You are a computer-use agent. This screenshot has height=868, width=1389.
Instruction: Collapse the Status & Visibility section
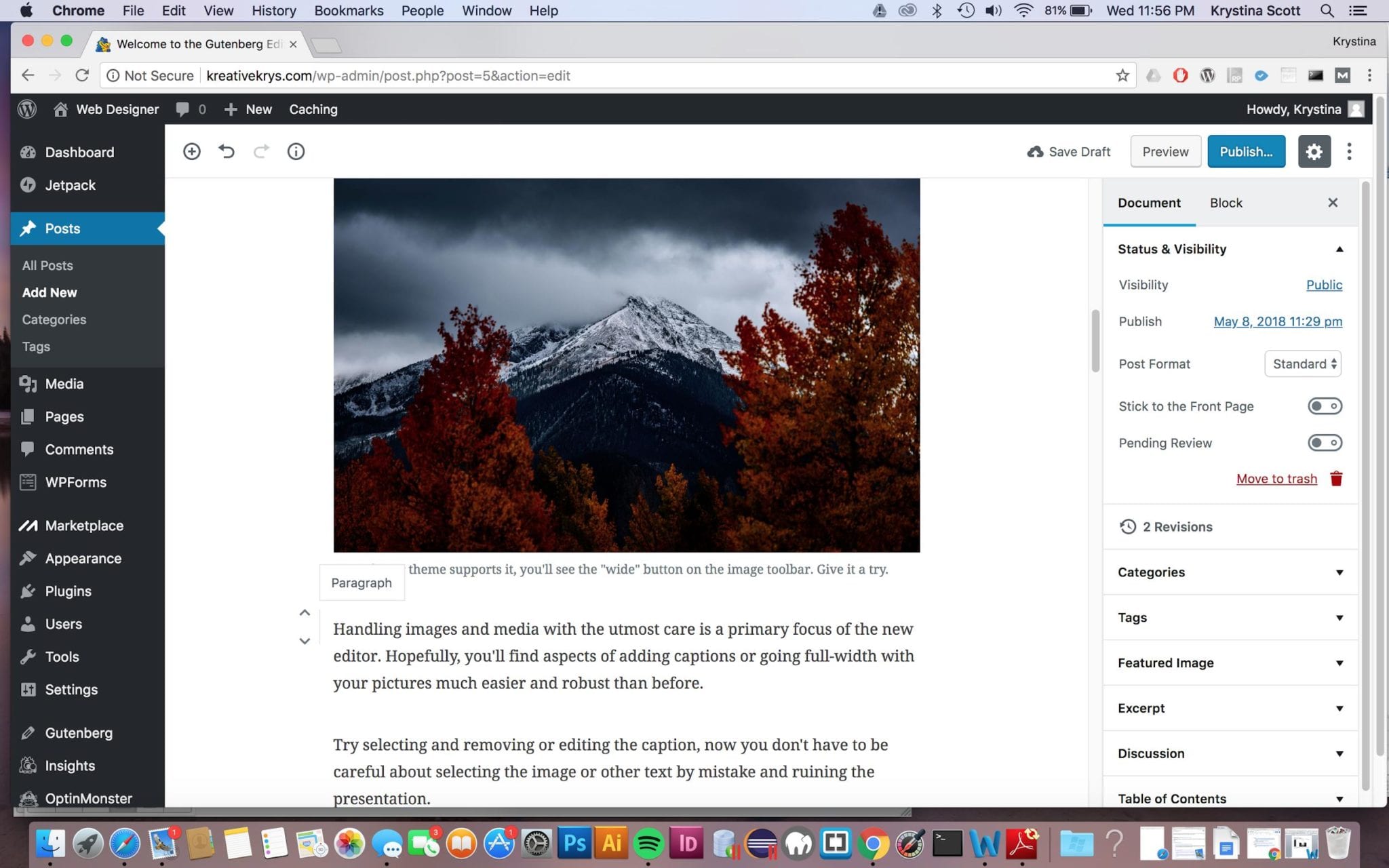coord(1230,249)
